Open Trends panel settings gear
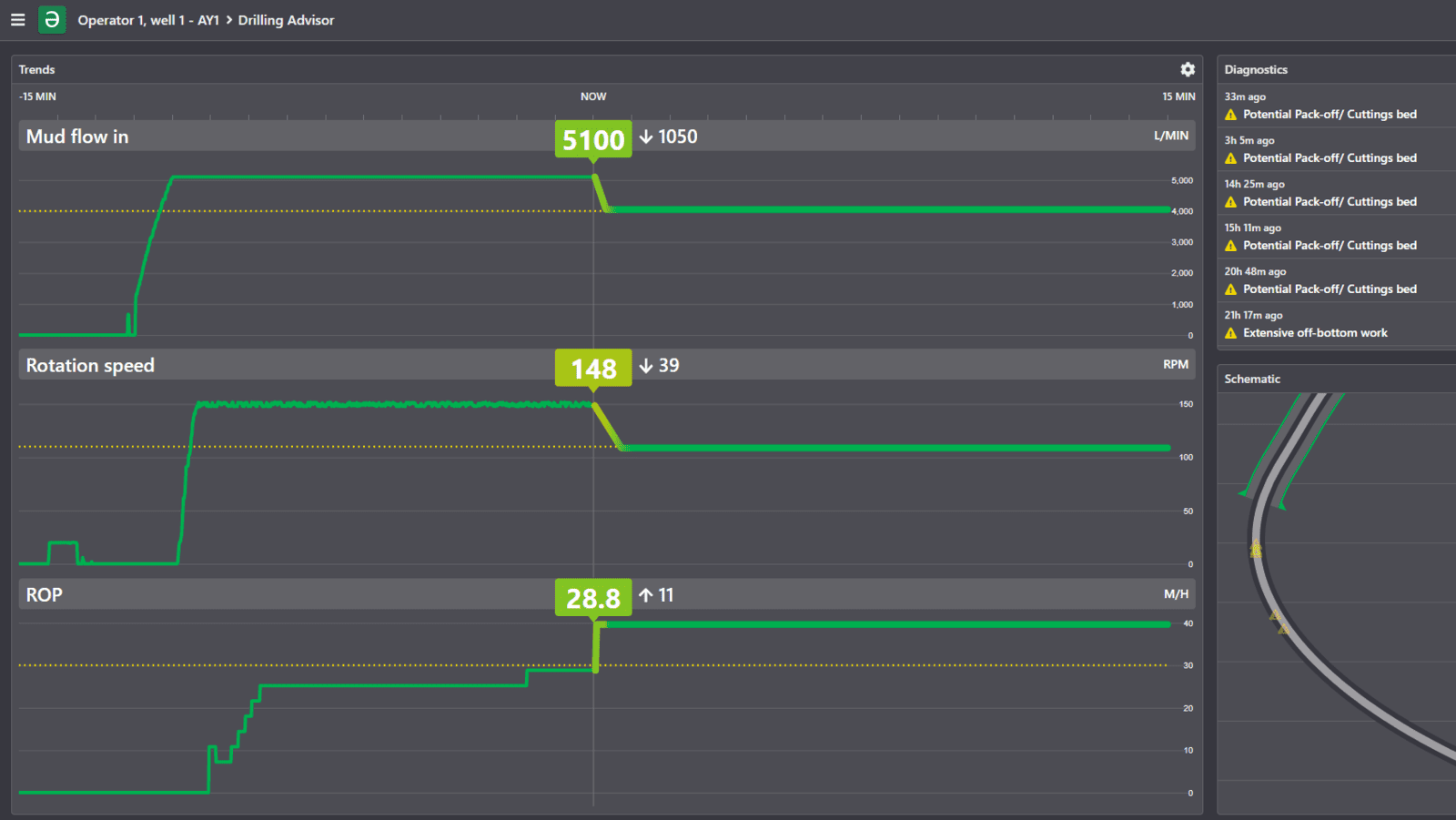1456x820 pixels. (x=1188, y=69)
